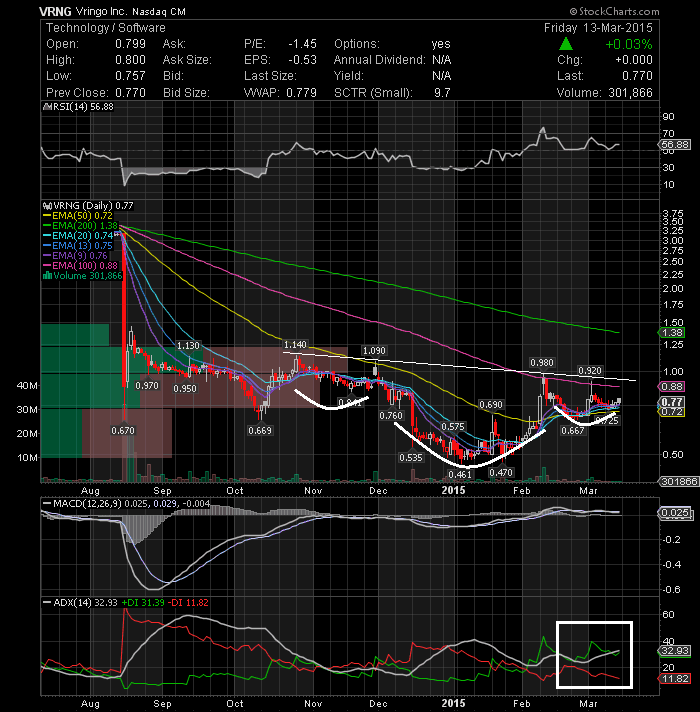700x712 pixels.
Task: Click the 0.760 price label
Action: pos(391,415)
